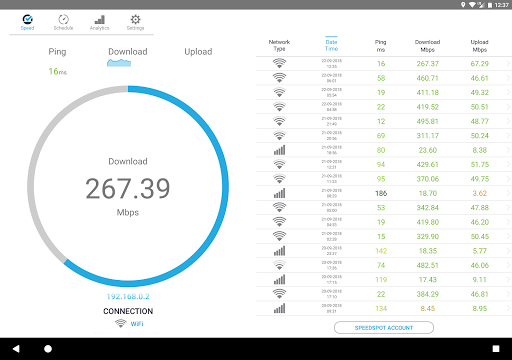Tap the download graph thumbnail under Download
The width and height of the screenshot is (512, 360).
pos(119,63)
